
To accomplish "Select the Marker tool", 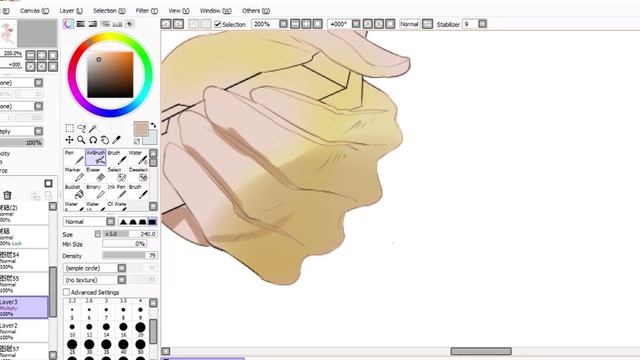I will click(x=74, y=174).
